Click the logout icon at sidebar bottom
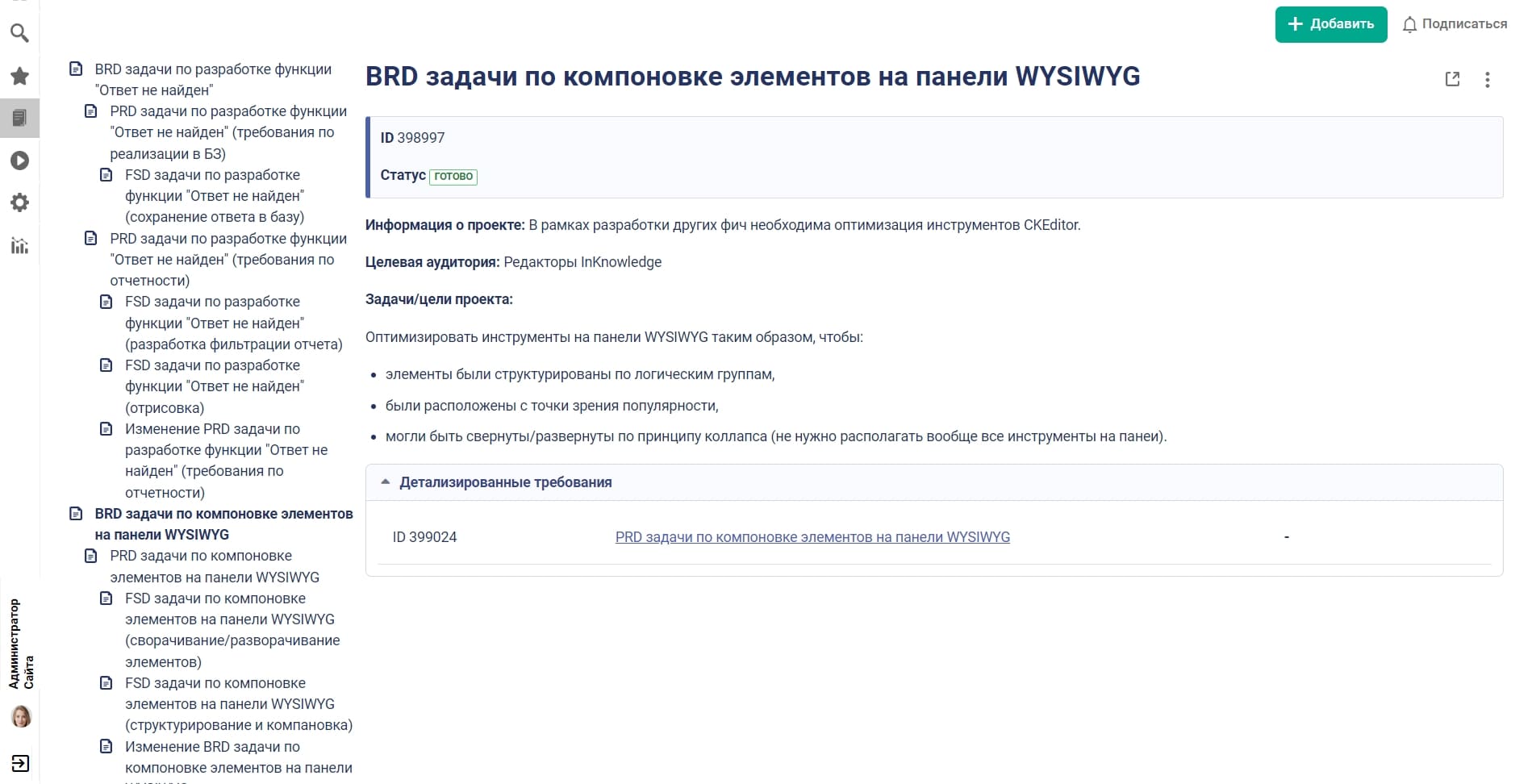1532x784 pixels. pos(20,763)
